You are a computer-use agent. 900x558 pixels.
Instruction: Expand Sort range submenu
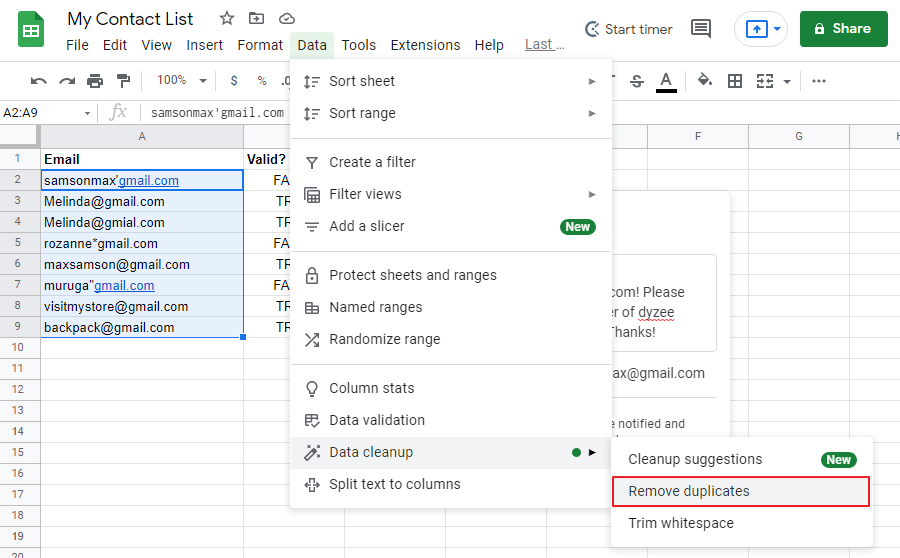451,113
